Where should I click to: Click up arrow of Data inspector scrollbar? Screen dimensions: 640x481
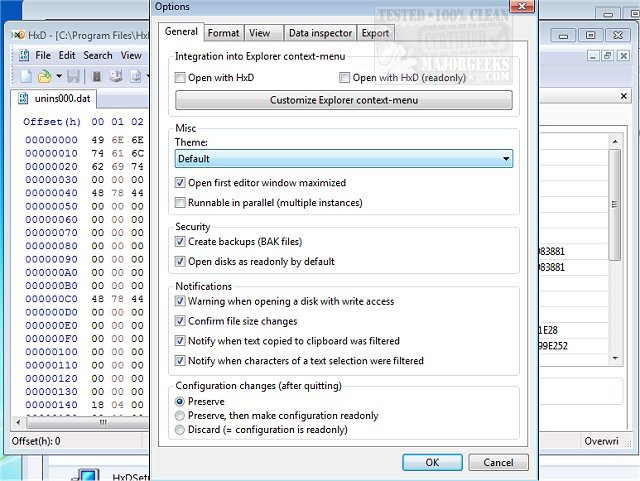click(x=615, y=141)
